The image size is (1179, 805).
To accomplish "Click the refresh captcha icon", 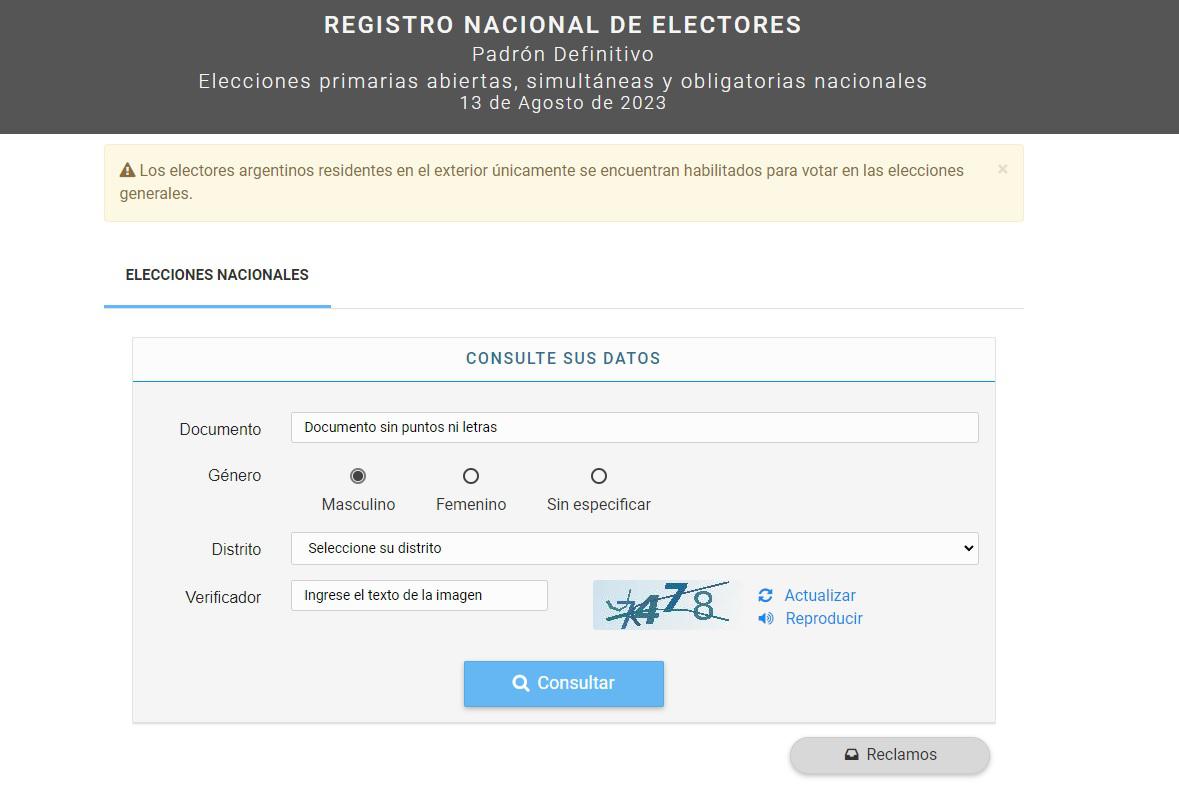I will click(x=765, y=595).
